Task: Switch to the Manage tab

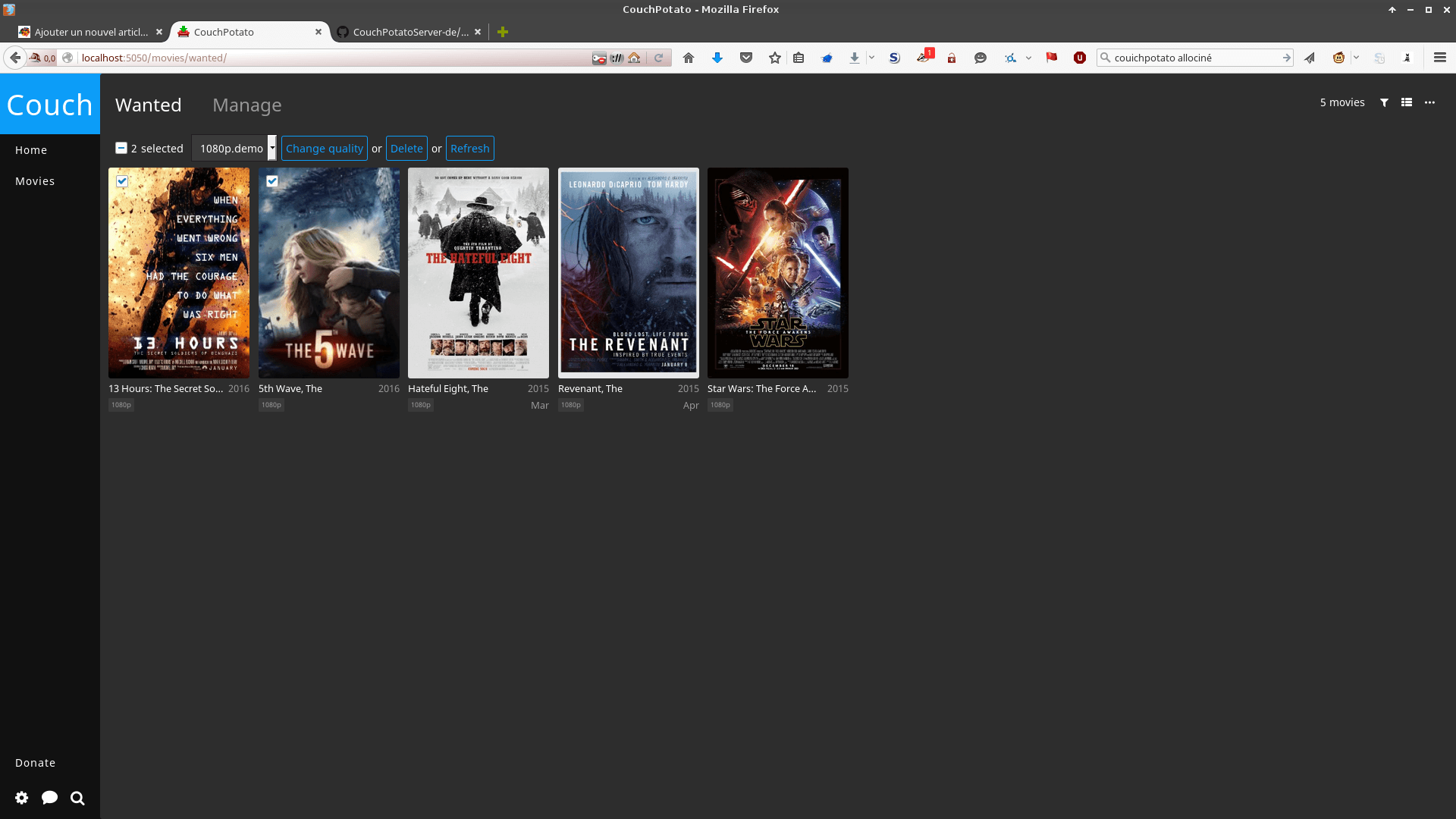Action: 247,105
